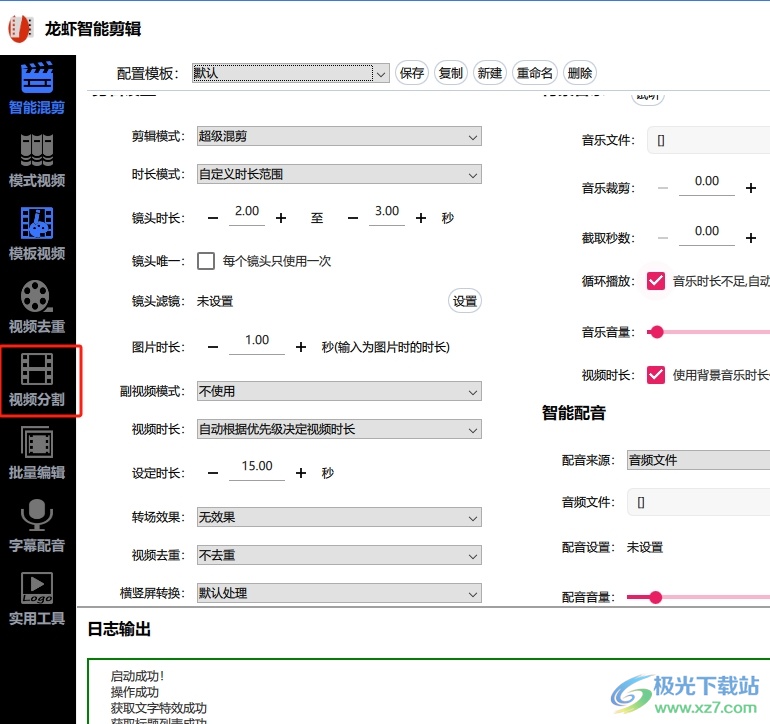Screen dimensions: 770x724
Task: Click the 设置 button for 镜头滤镜
Action: tap(464, 301)
